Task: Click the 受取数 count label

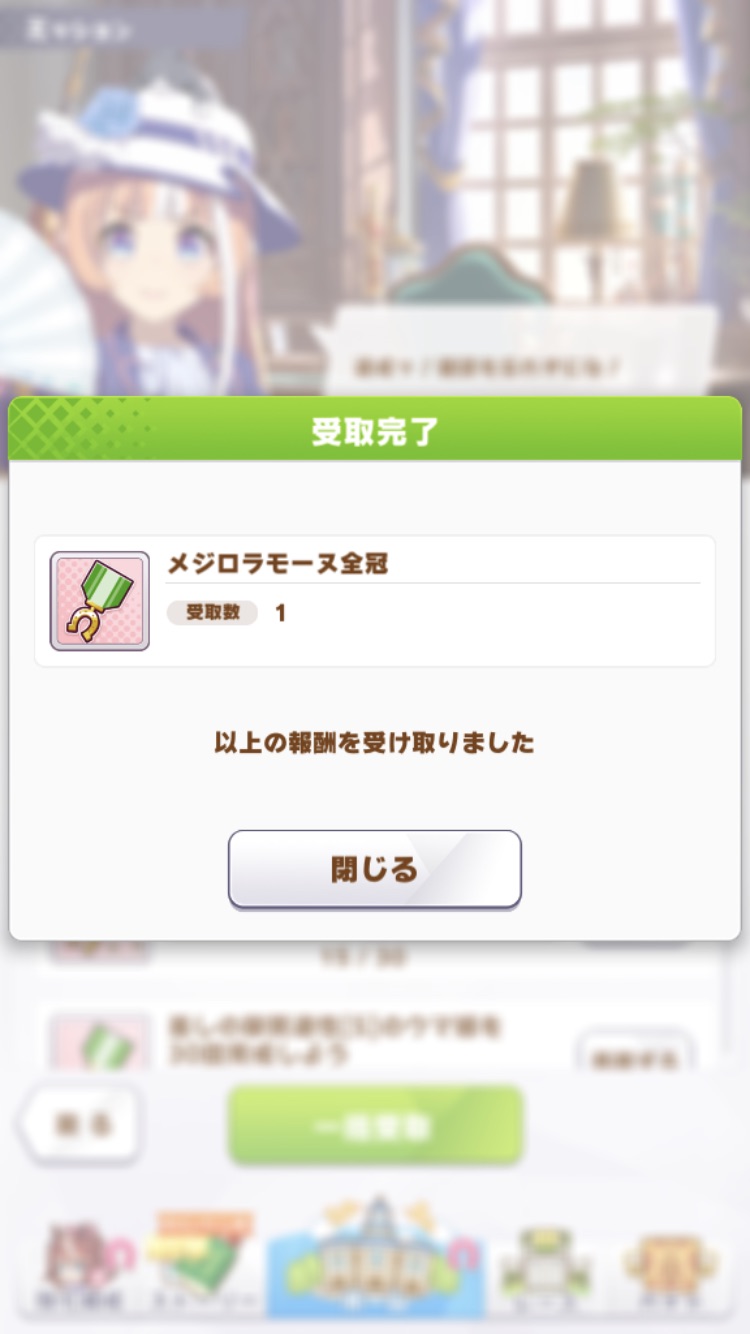Action: (x=212, y=613)
